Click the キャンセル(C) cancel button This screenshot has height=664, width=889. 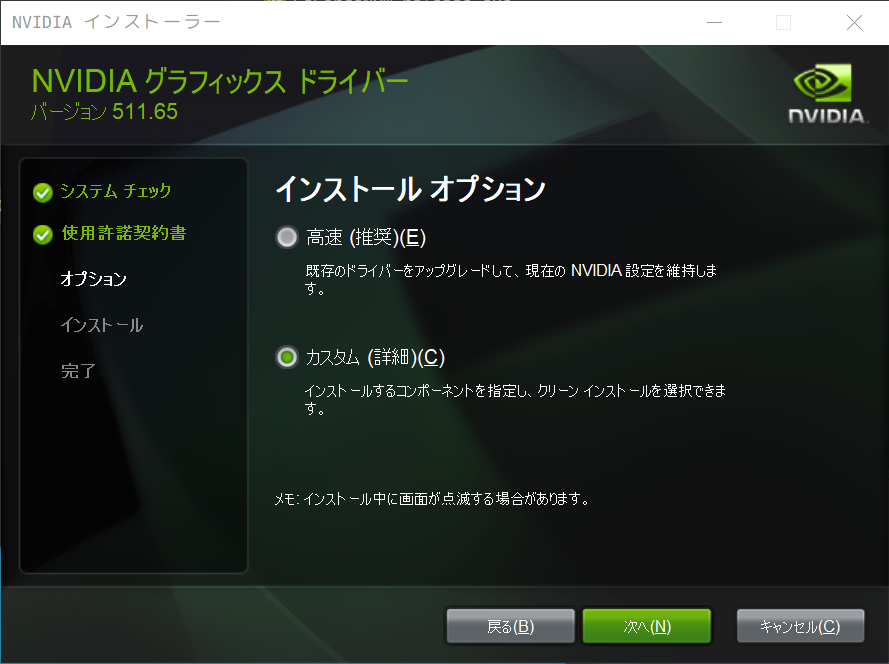(800, 626)
